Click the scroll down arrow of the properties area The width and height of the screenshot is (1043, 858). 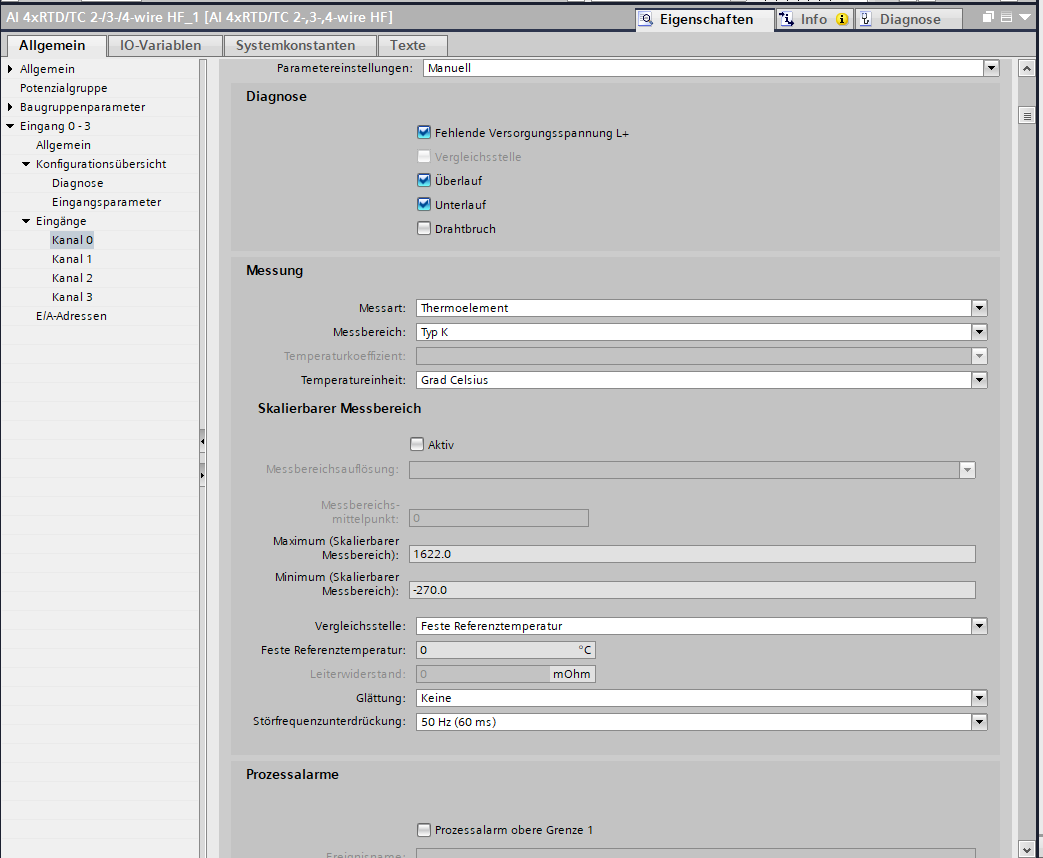coord(1026,847)
